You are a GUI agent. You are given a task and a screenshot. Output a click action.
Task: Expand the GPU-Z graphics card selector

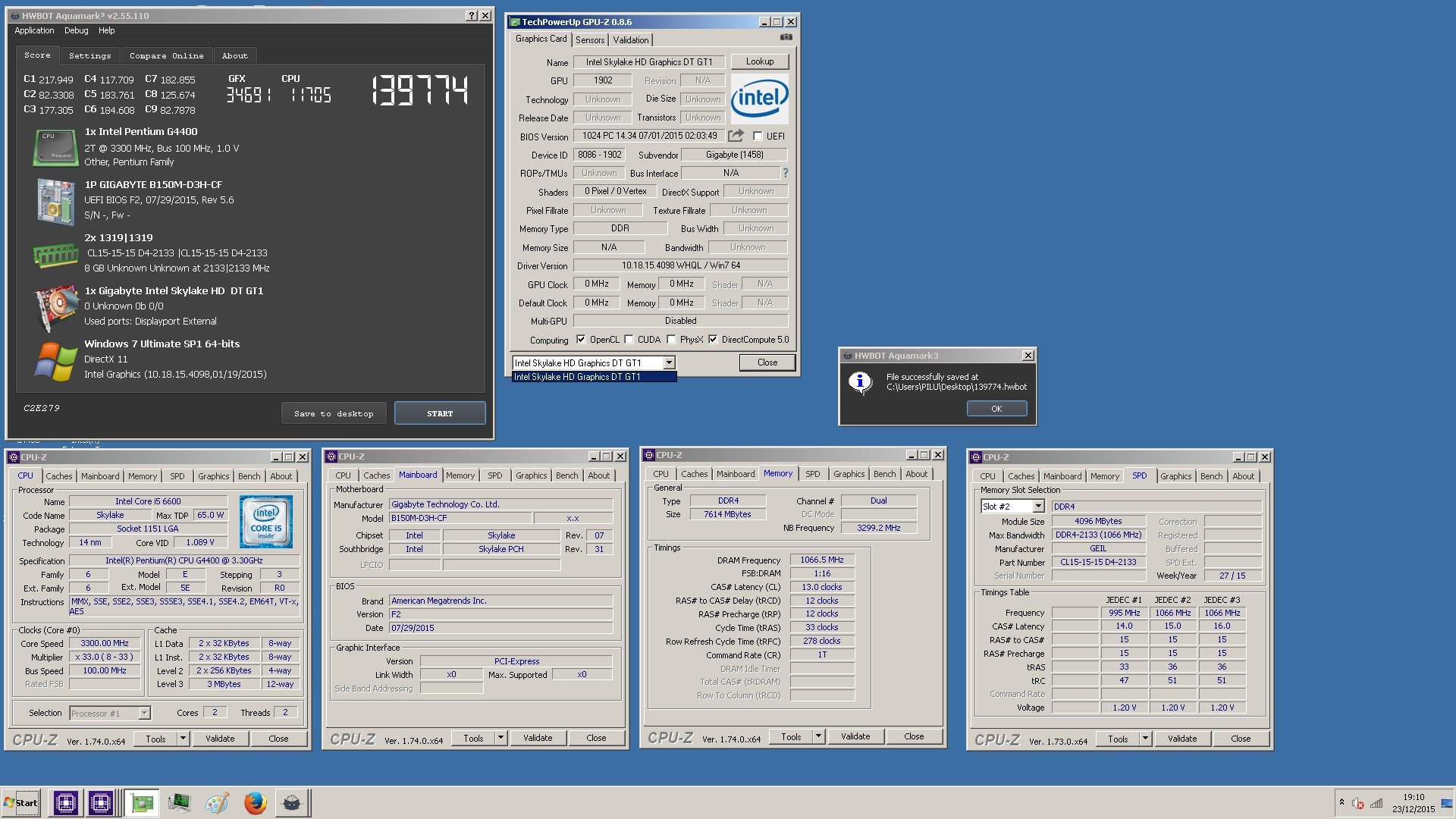click(x=669, y=363)
